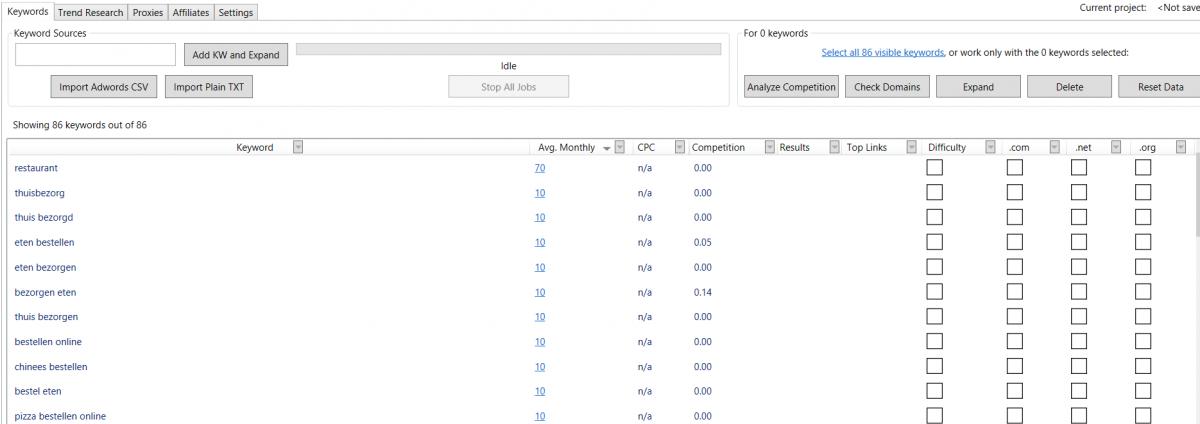1200x424 pixels.
Task: Open the Proxies tab
Action: click(150, 12)
